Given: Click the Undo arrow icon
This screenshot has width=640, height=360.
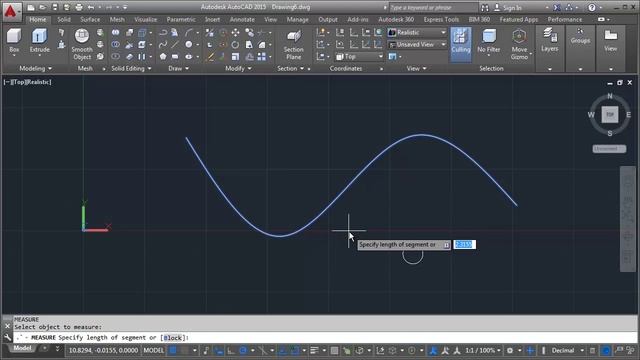Looking at the screenshot, I should tap(91, 7).
